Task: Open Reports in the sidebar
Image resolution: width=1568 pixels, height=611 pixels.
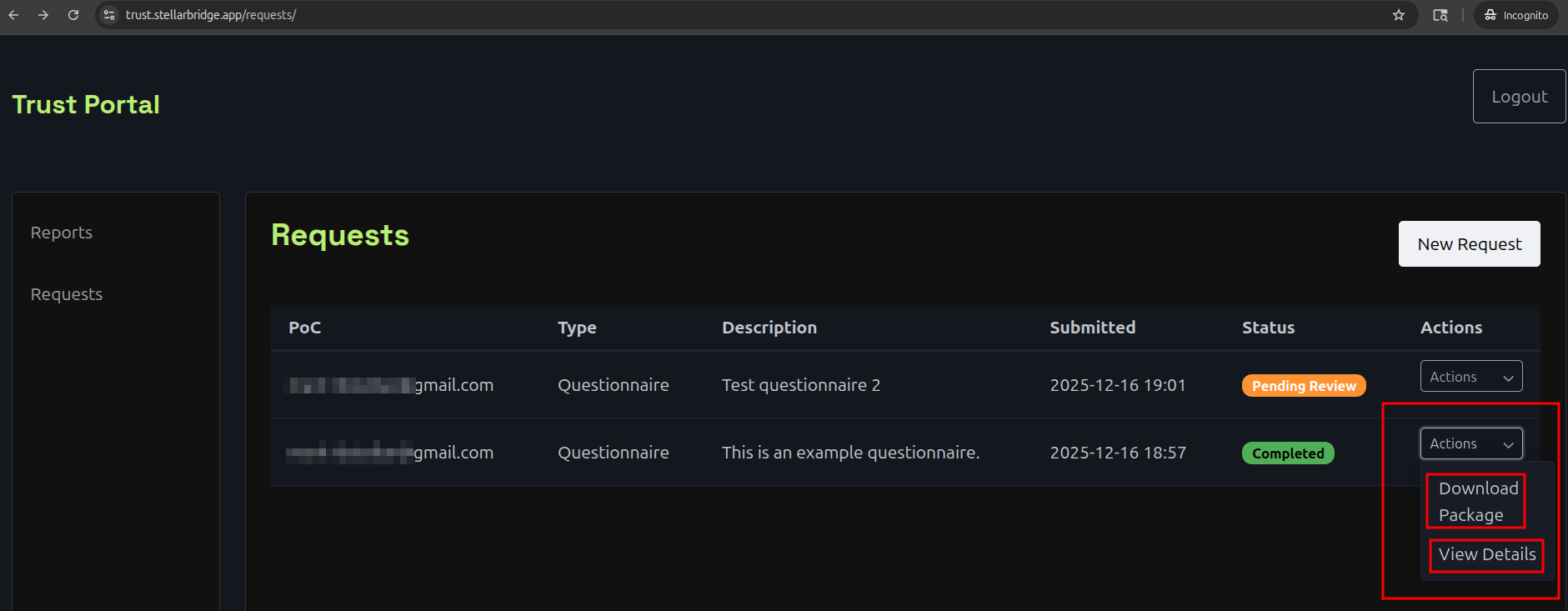Action: [x=62, y=233]
